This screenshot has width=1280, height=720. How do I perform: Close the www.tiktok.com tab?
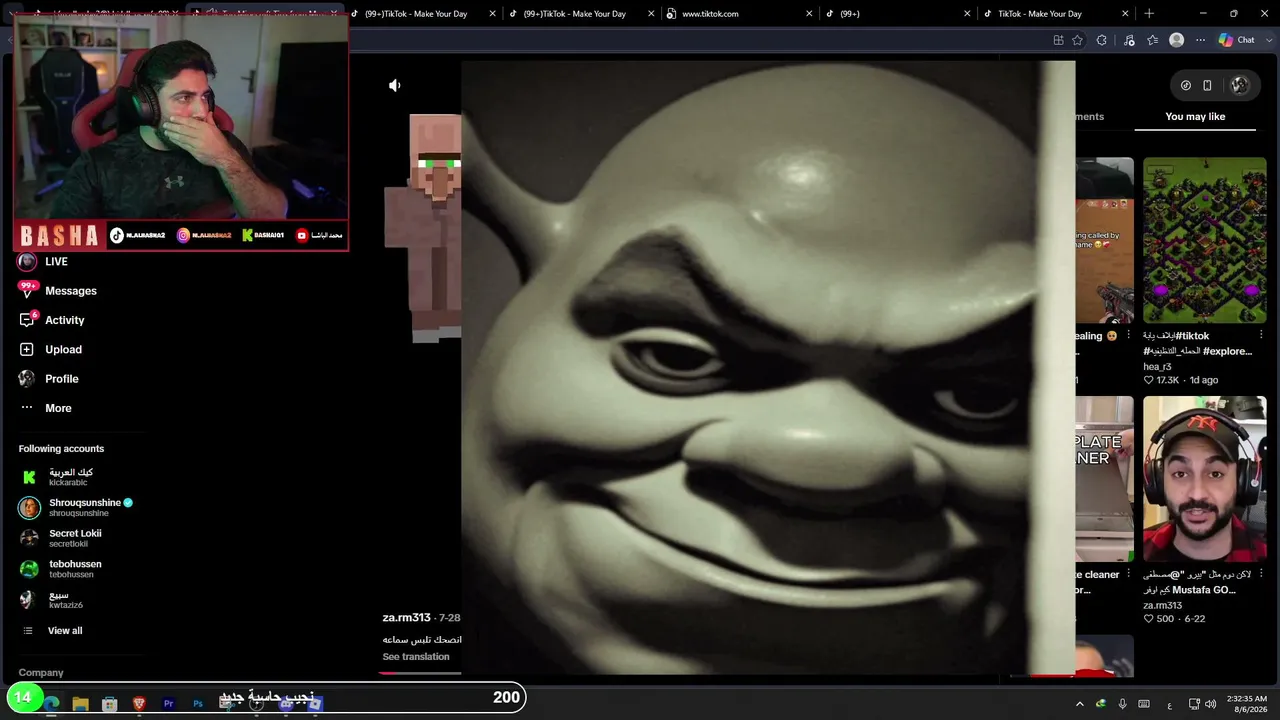point(809,14)
